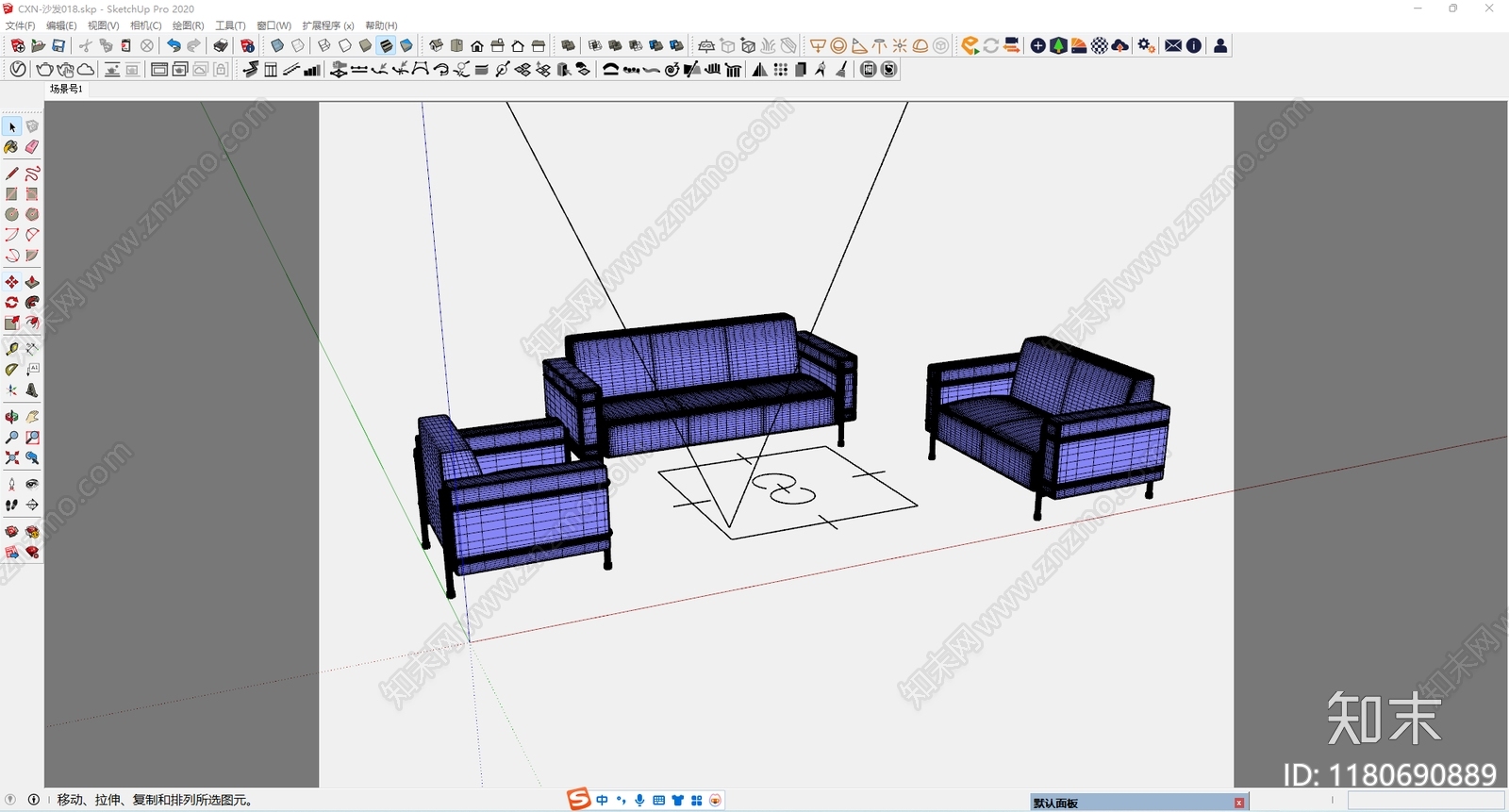Open 窗口(W) menu

pyautogui.click(x=274, y=25)
